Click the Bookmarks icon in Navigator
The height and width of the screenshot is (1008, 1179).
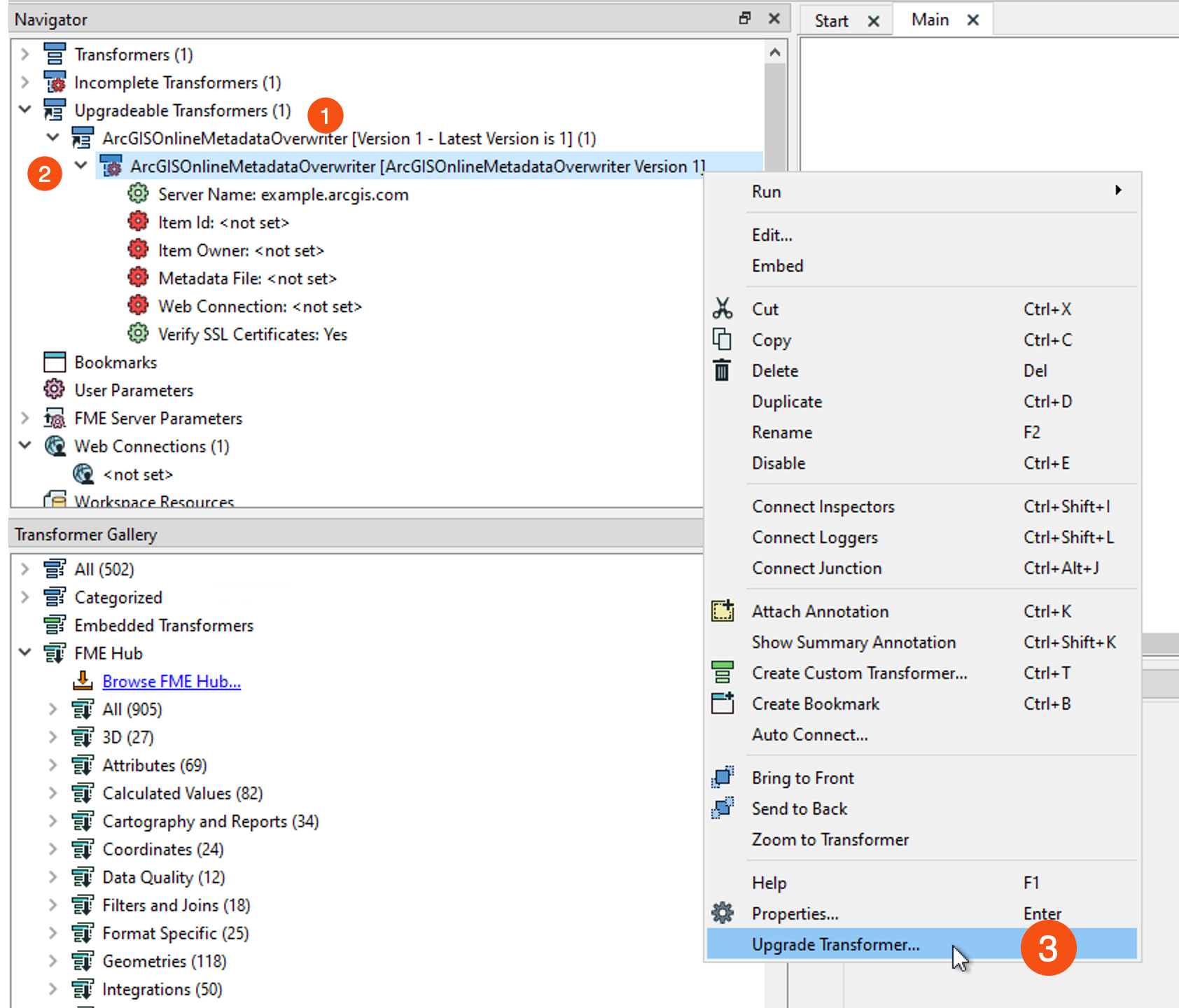point(55,362)
